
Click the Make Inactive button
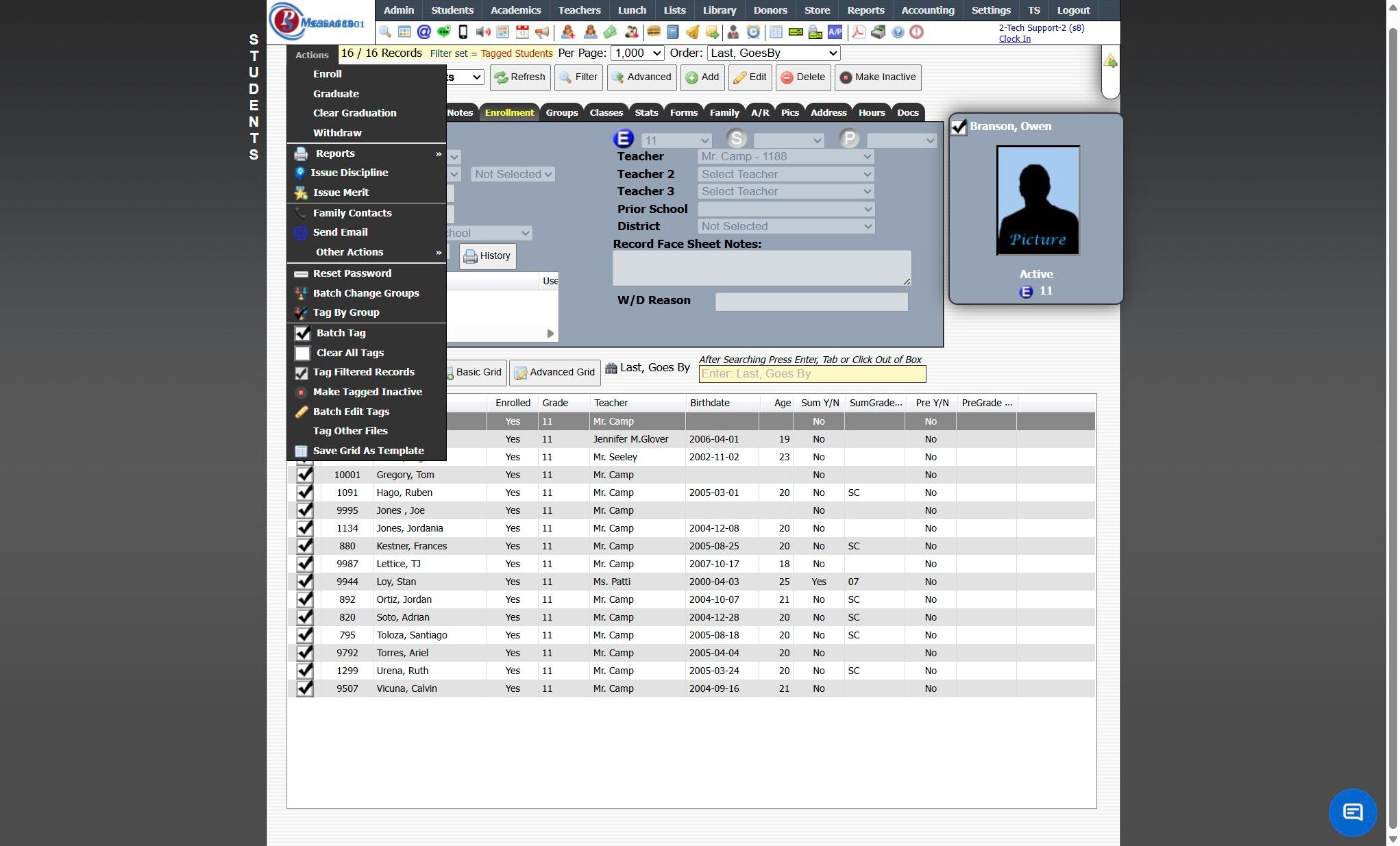[877, 77]
